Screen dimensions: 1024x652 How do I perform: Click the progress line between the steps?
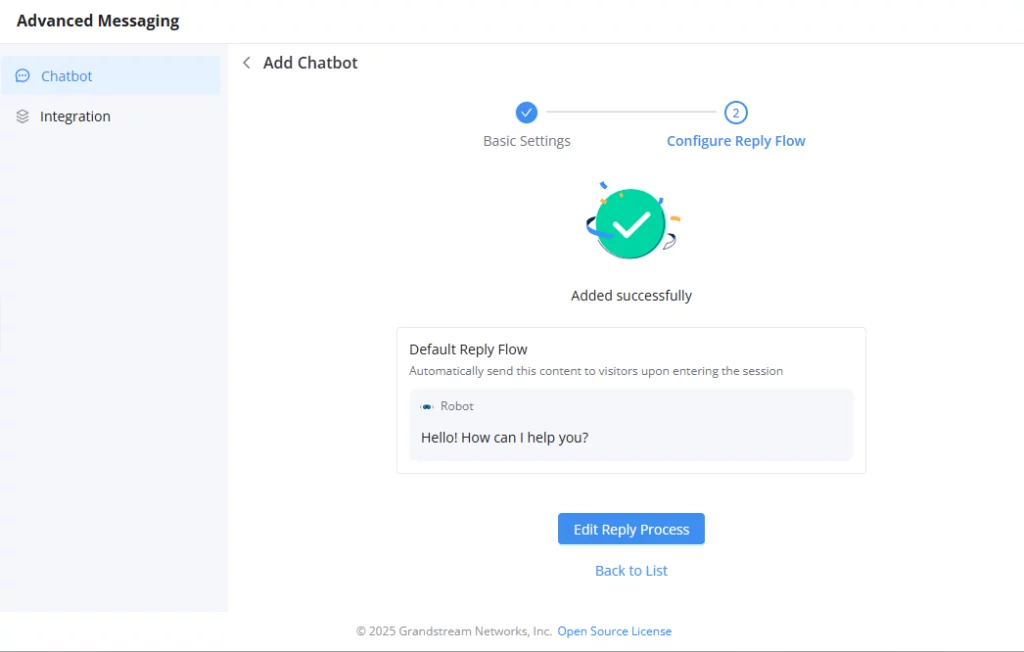631,112
